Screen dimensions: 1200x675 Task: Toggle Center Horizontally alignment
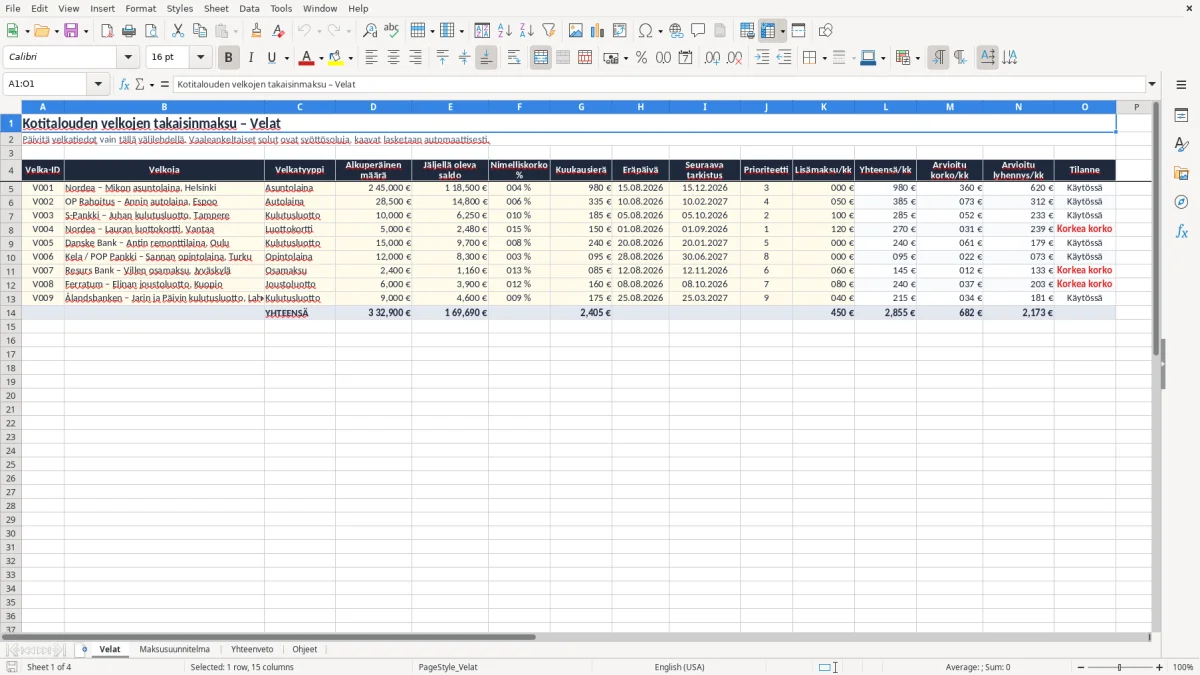(393, 58)
